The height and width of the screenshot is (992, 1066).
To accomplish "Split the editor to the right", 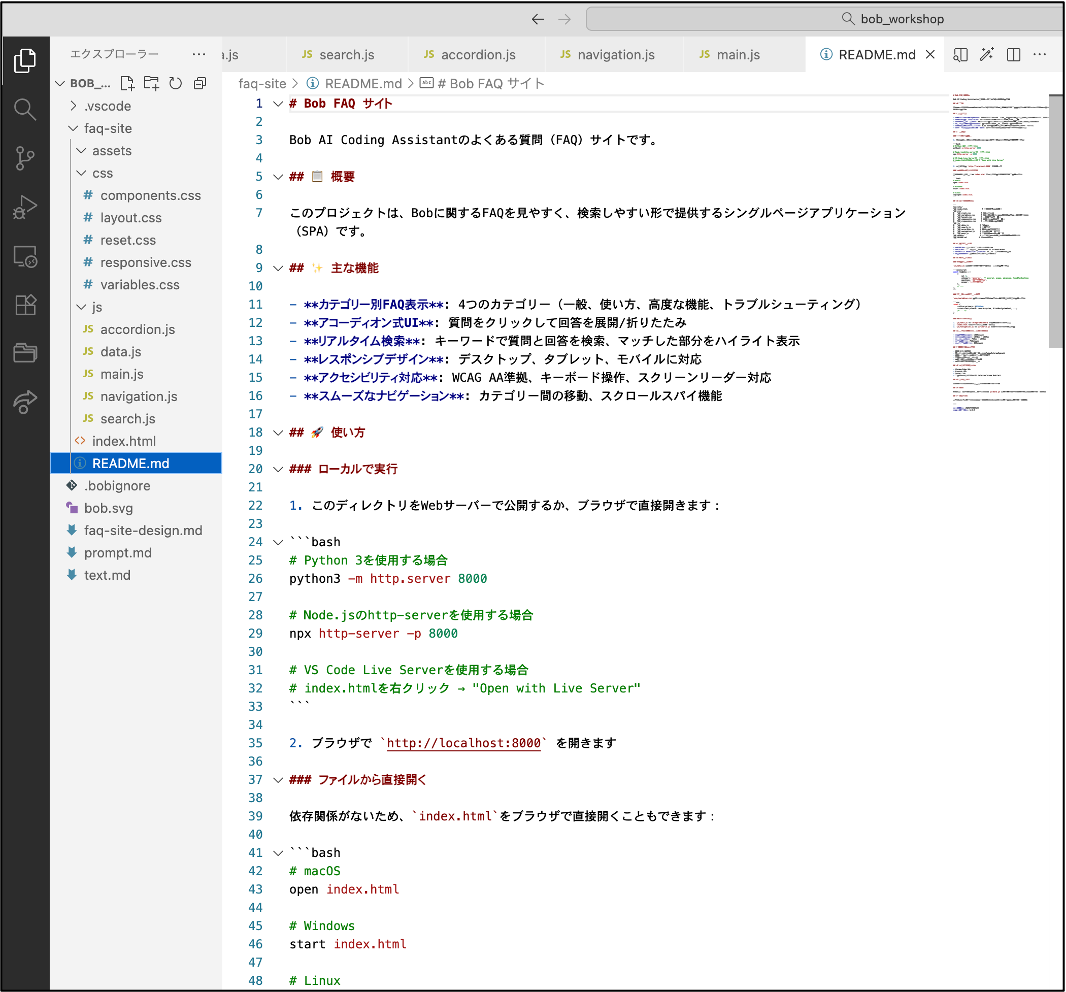I will [x=1013, y=54].
